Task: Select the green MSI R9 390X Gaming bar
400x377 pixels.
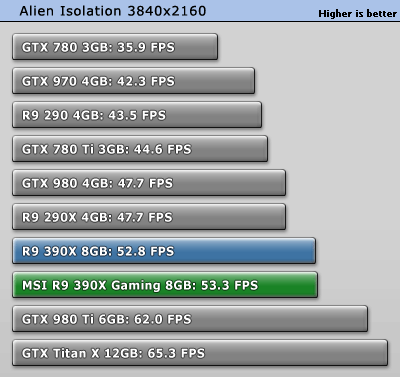Action: pos(165,285)
